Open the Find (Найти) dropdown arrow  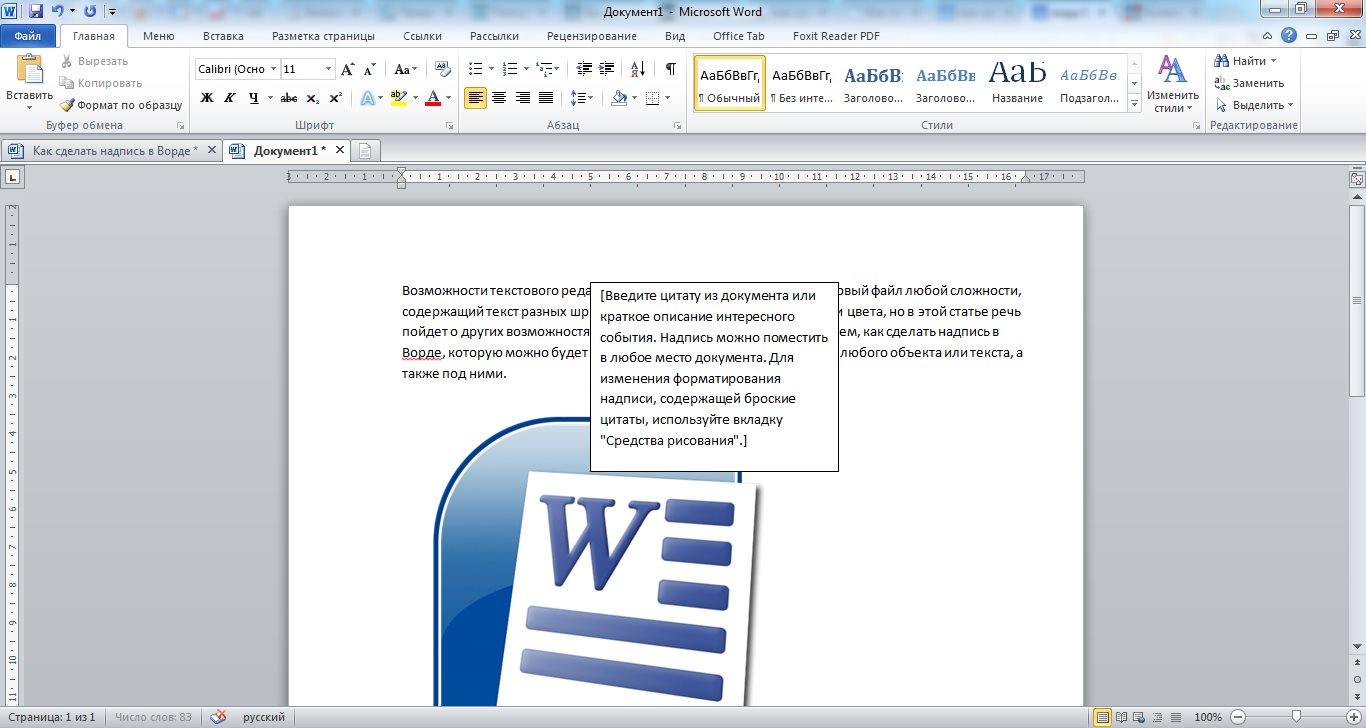[x=1274, y=62]
